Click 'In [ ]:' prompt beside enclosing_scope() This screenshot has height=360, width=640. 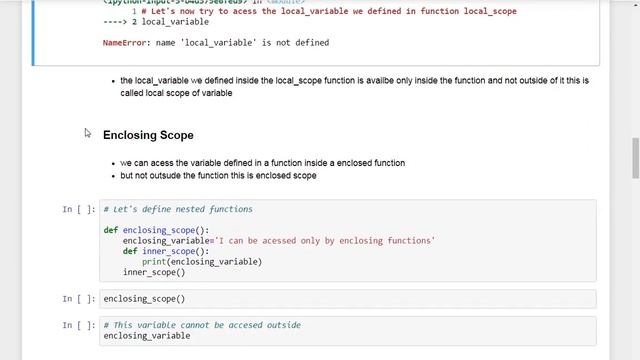tap(79, 299)
